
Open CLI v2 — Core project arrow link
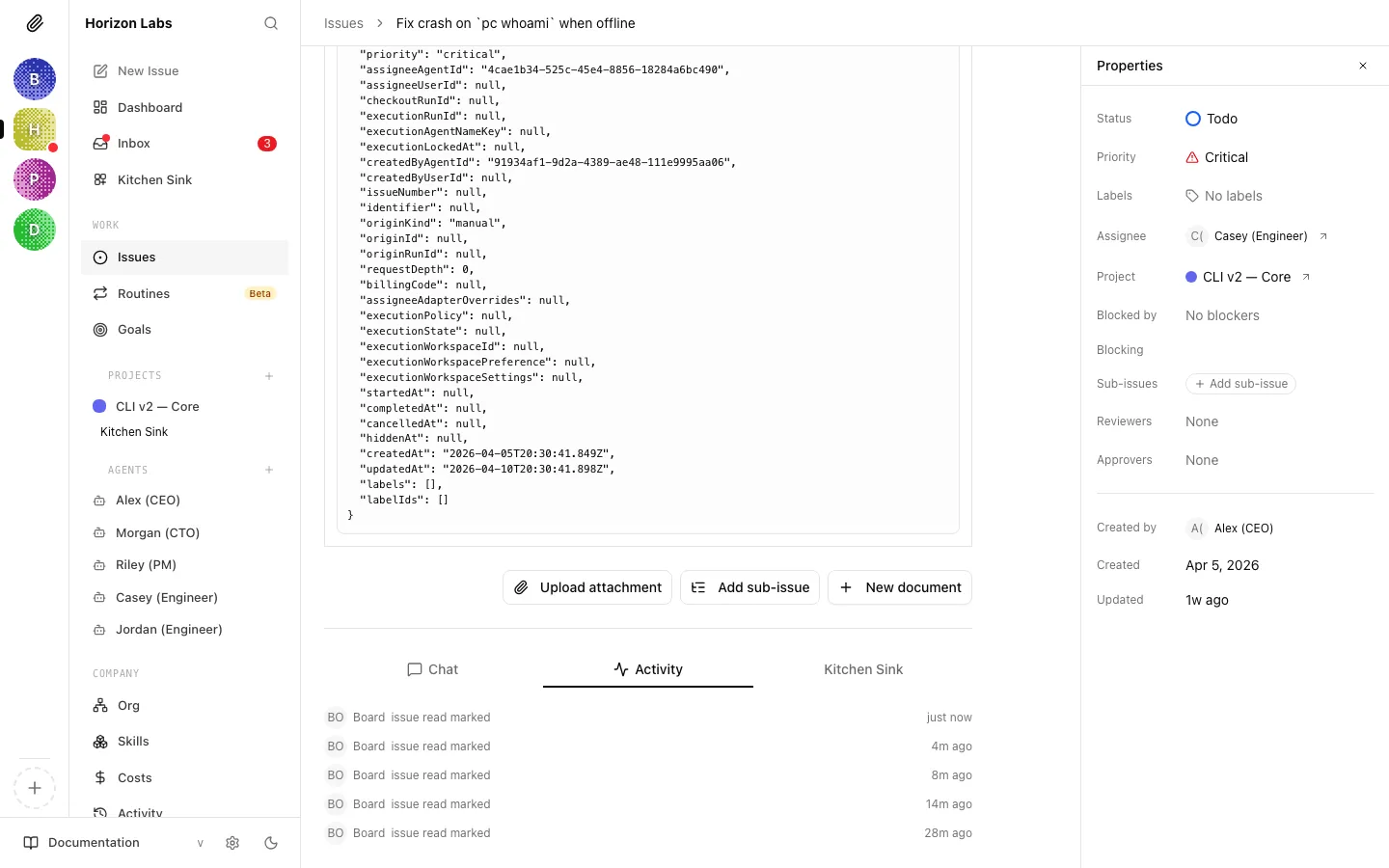(x=1306, y=277)
